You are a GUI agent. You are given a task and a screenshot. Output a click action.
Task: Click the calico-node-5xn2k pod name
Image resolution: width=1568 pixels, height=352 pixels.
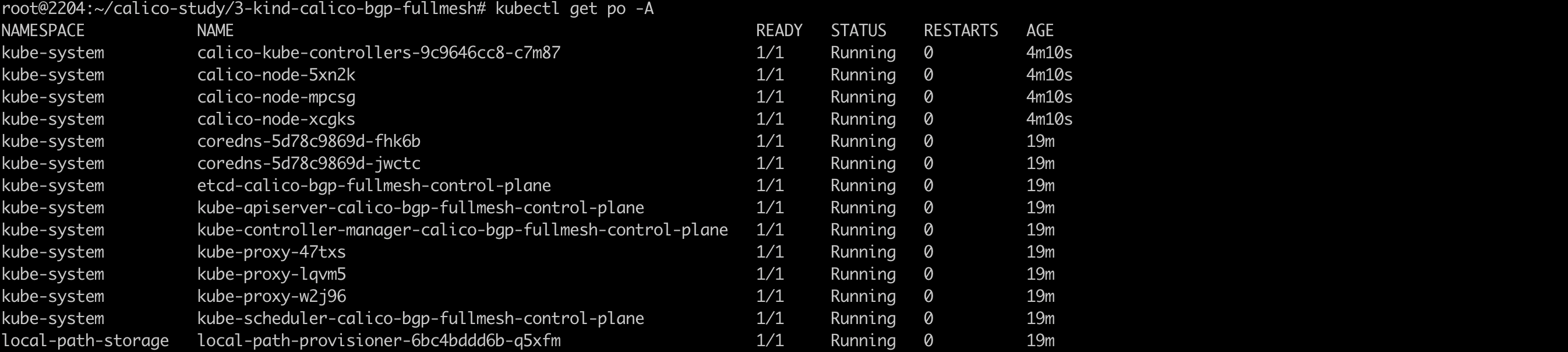[x=276, y=75]
